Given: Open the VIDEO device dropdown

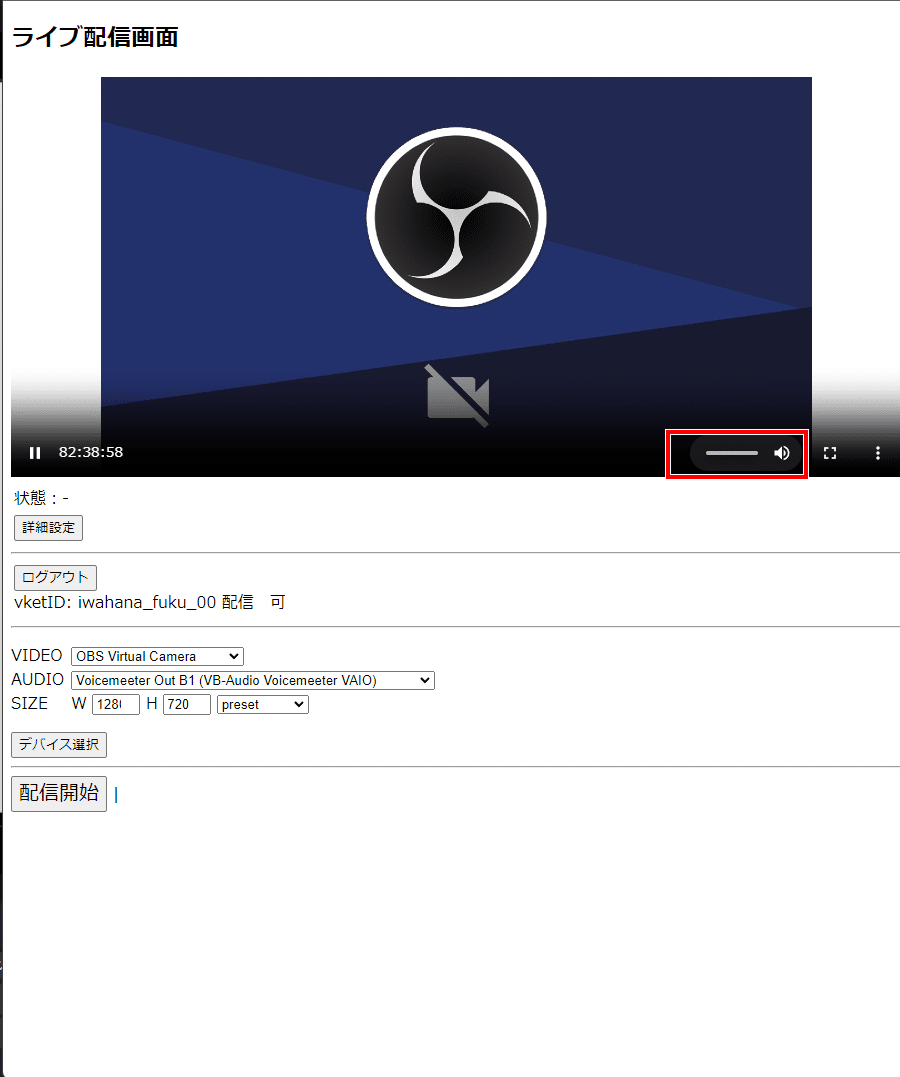Looking at the screenshot, I should [157, 656].
